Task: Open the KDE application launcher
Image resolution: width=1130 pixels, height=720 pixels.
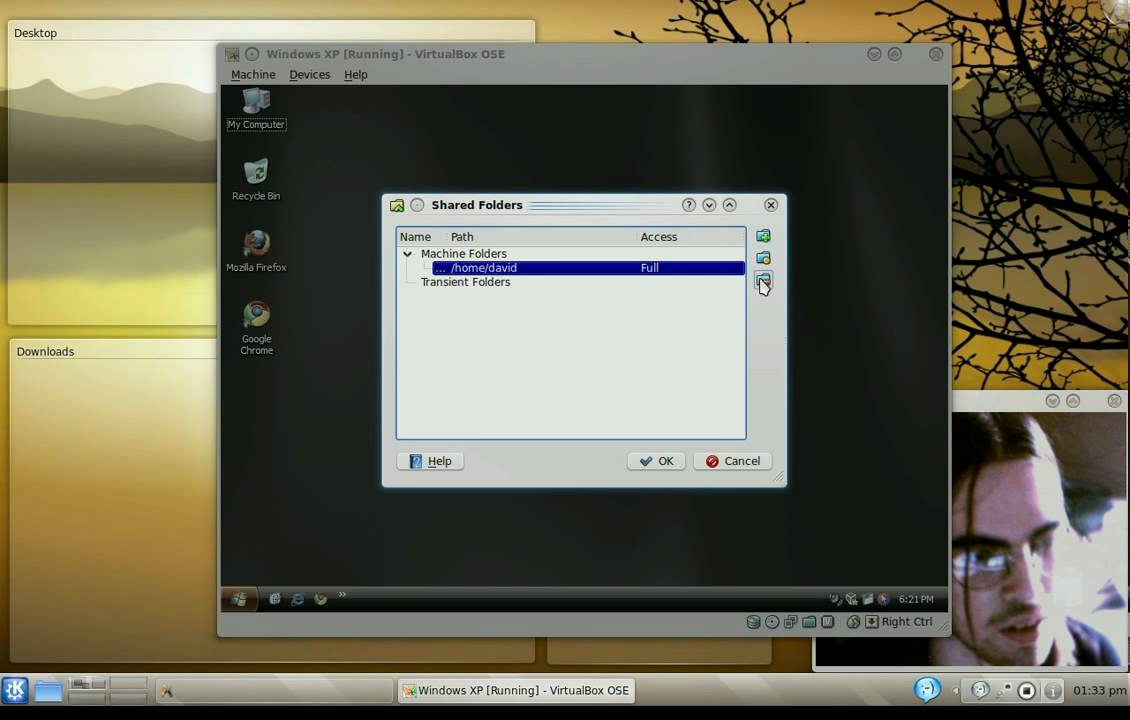Action: [14, 690]
